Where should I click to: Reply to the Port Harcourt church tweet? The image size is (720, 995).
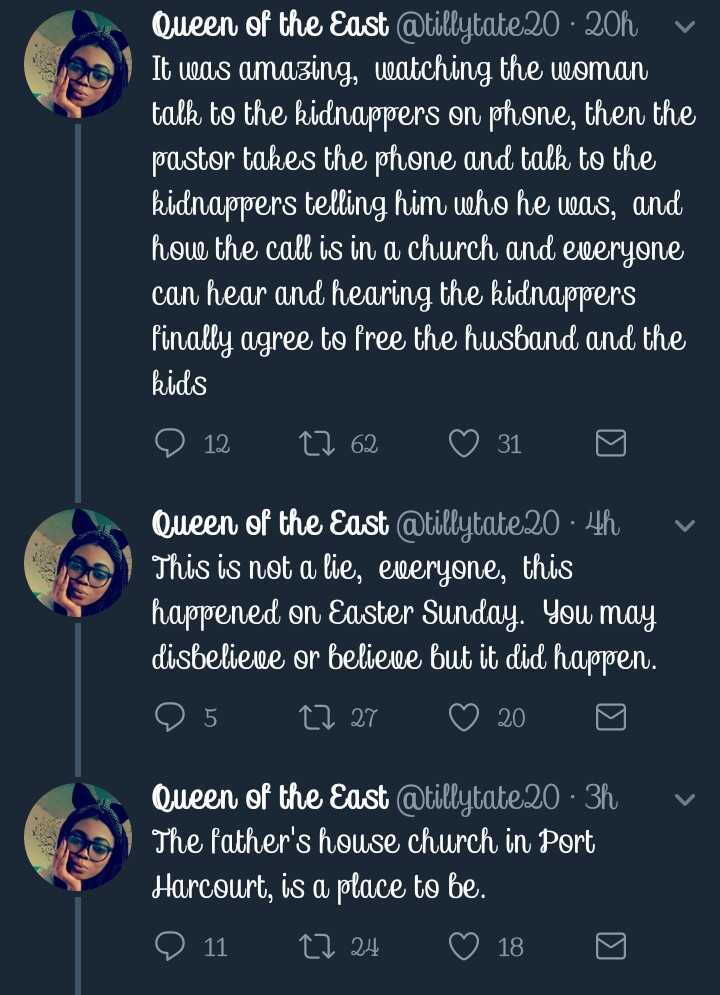169,945
